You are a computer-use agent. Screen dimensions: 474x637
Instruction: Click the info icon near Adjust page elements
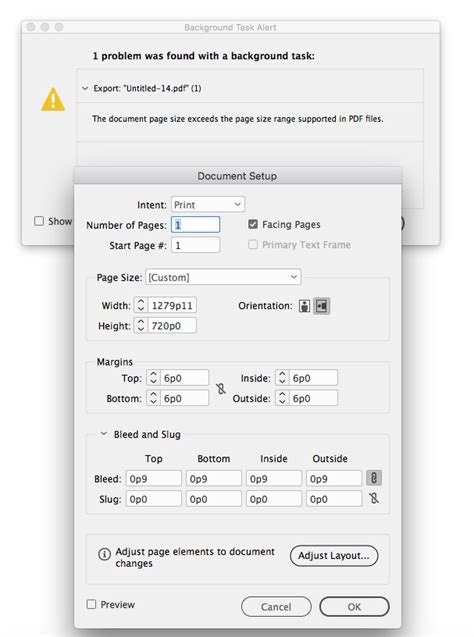(x=104, y=554)
